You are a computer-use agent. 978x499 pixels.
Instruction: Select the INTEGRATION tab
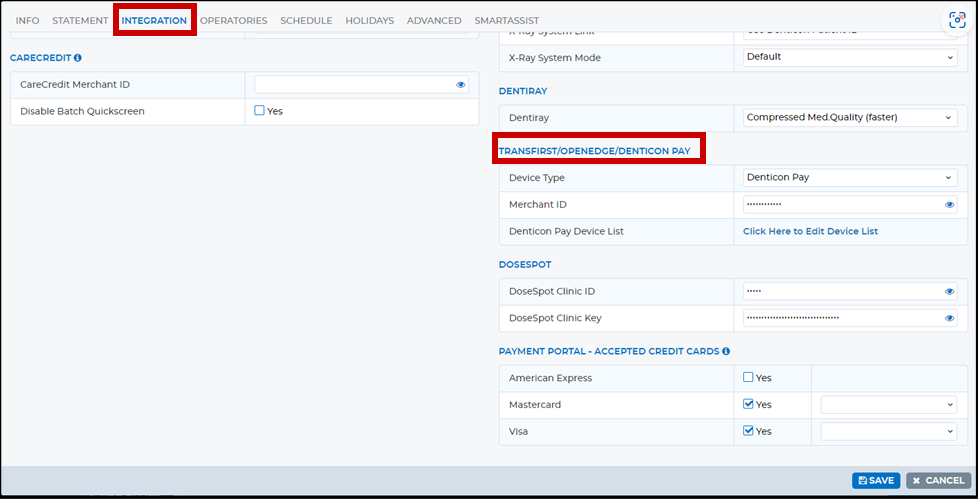154,21
